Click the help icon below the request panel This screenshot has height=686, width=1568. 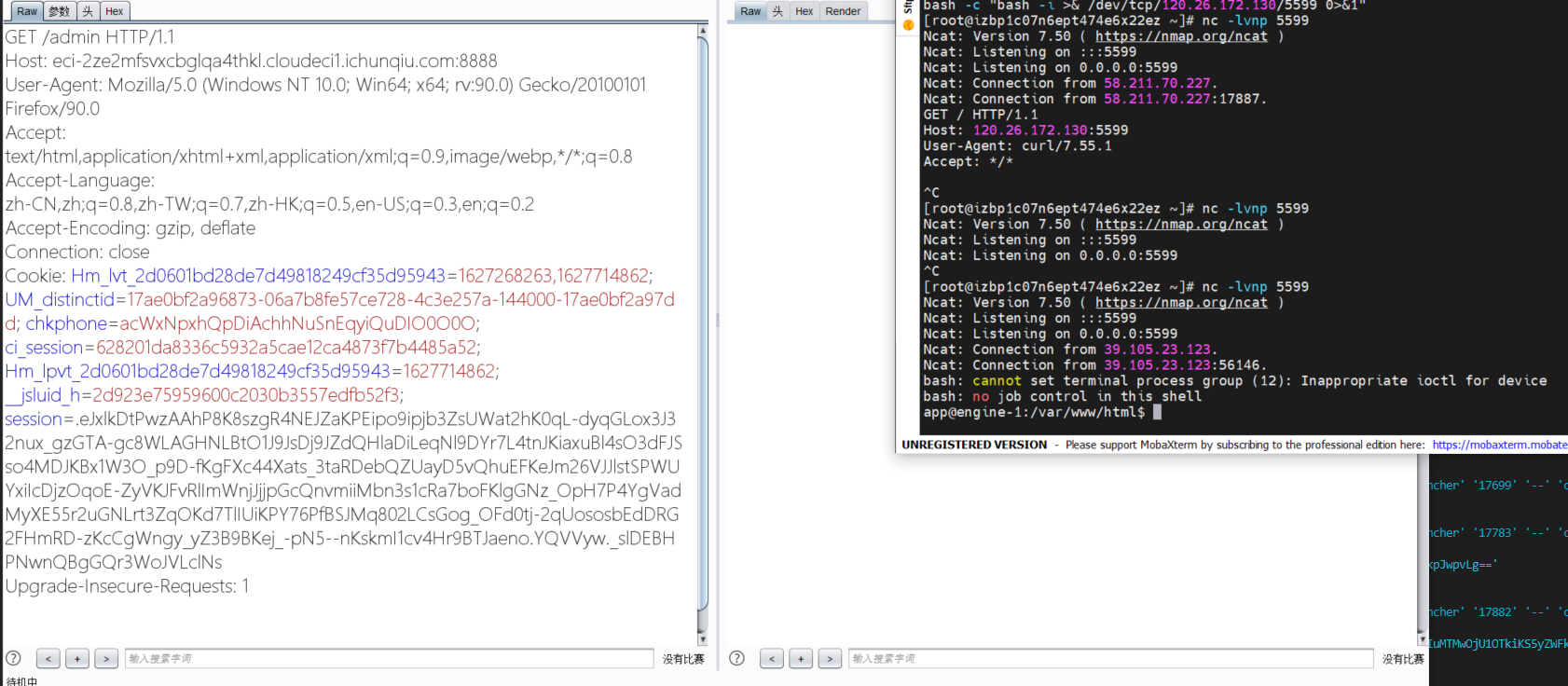point(14,658)
